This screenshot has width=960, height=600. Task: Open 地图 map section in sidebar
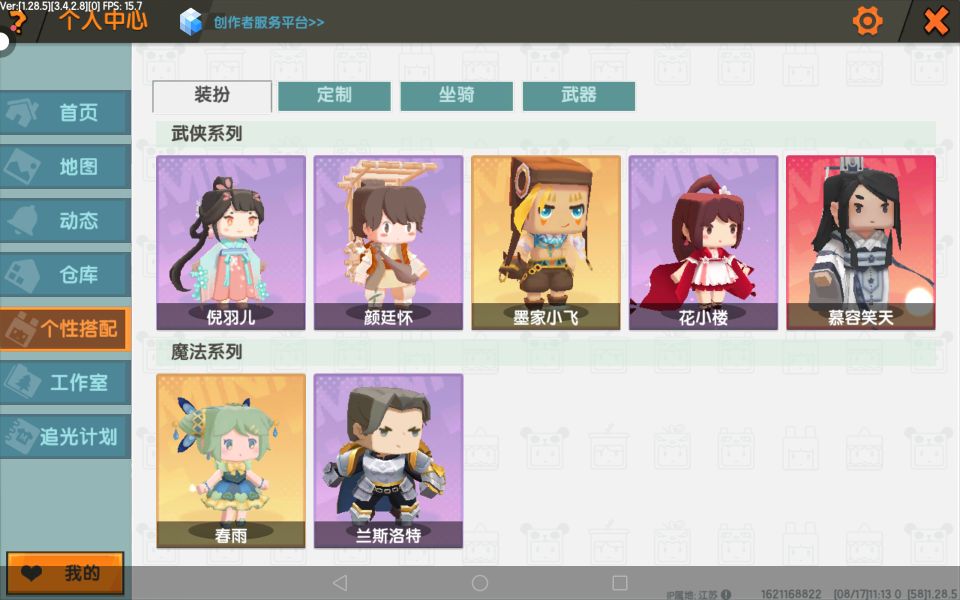66,167
